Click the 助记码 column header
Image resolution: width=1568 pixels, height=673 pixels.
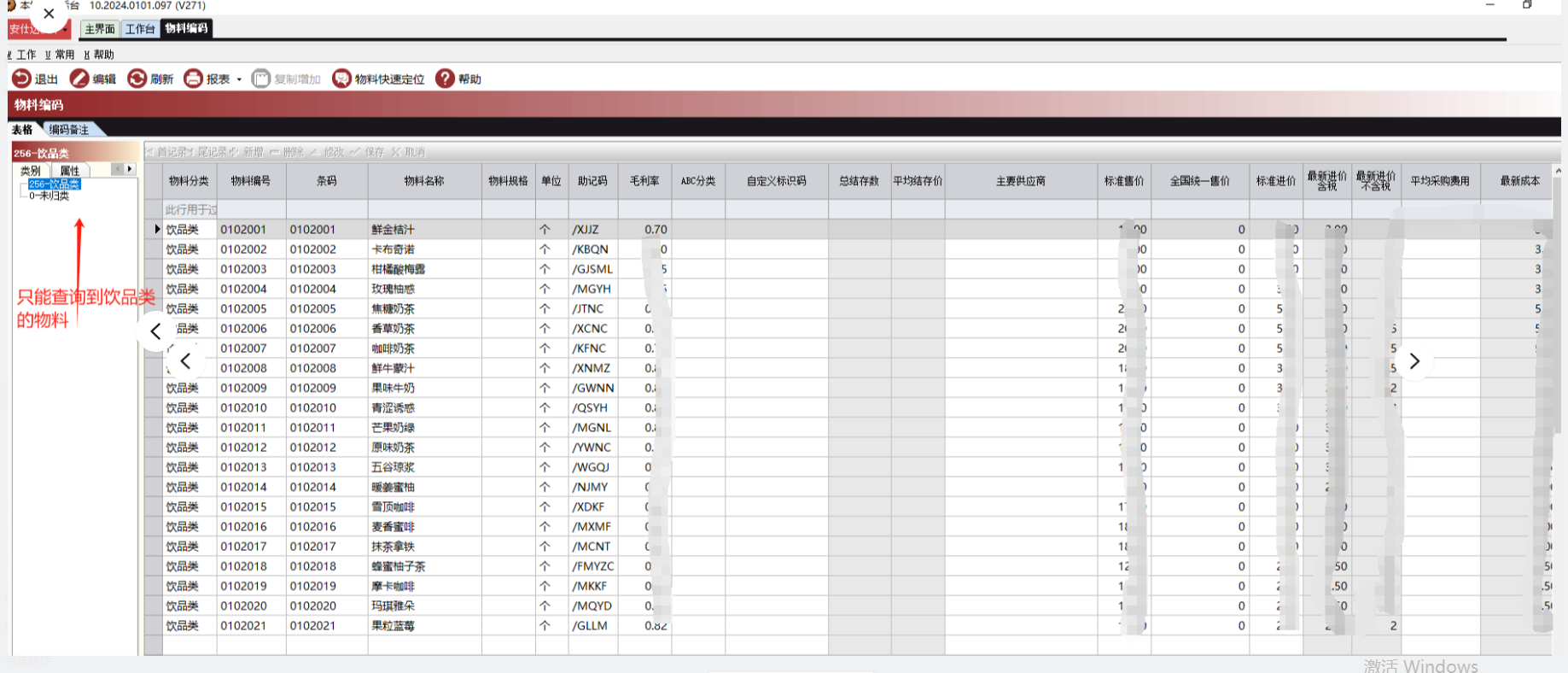click(x=593, y=181)
